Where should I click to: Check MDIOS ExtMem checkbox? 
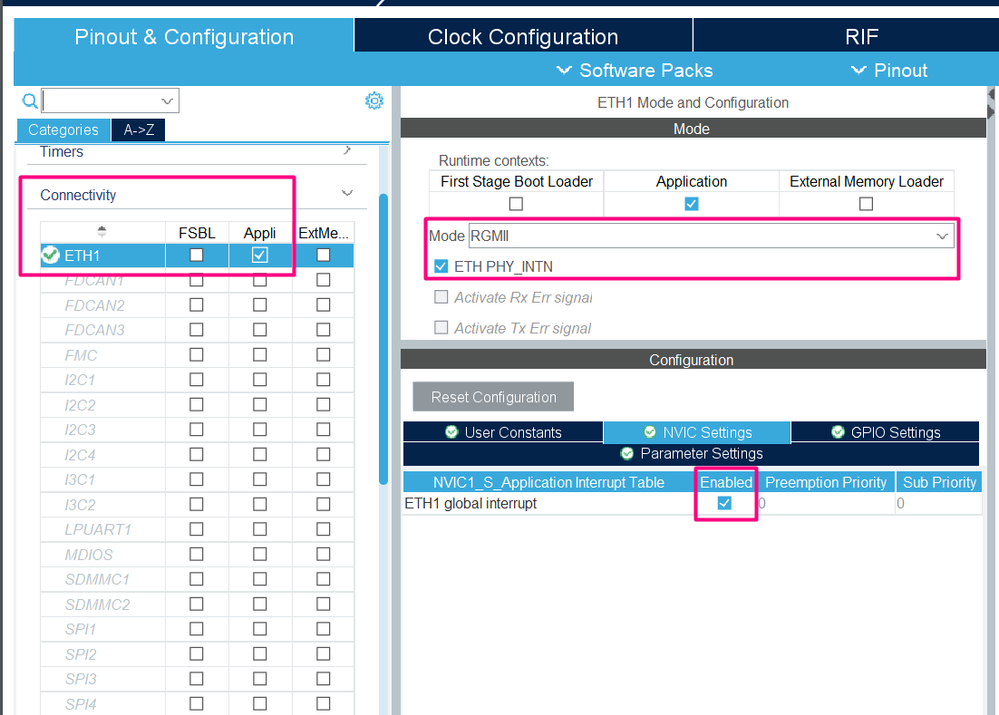(324, 554)
